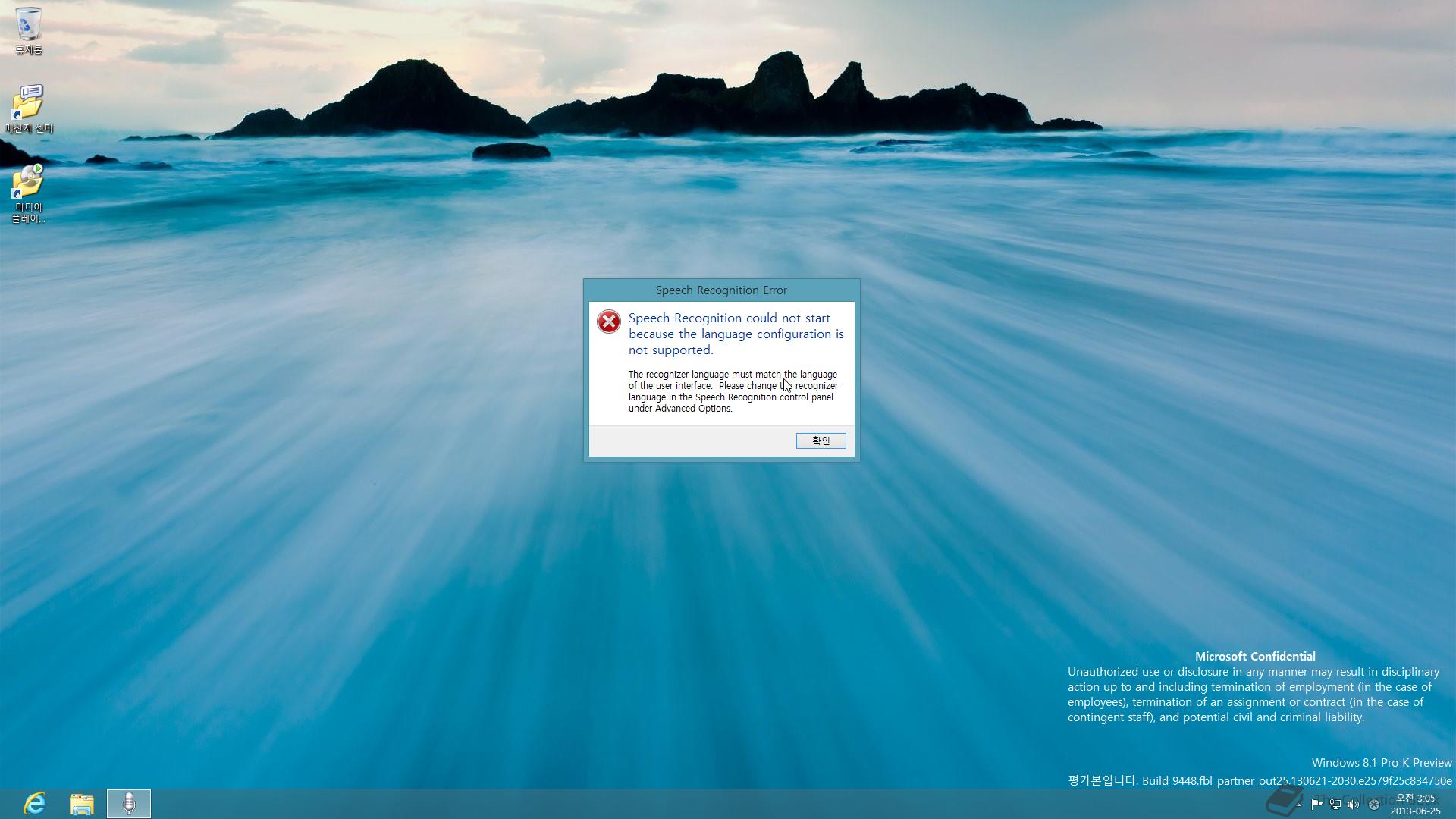The height and width of the screenshot is (819, 1456).
Task: Click the volume speaker icon in tray
Action: pyautogui.click(x=1354, y=805)
